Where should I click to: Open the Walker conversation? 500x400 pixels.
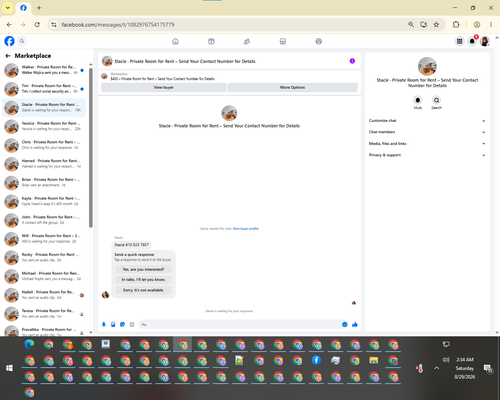pyautogui.click(x=44, y=70)
